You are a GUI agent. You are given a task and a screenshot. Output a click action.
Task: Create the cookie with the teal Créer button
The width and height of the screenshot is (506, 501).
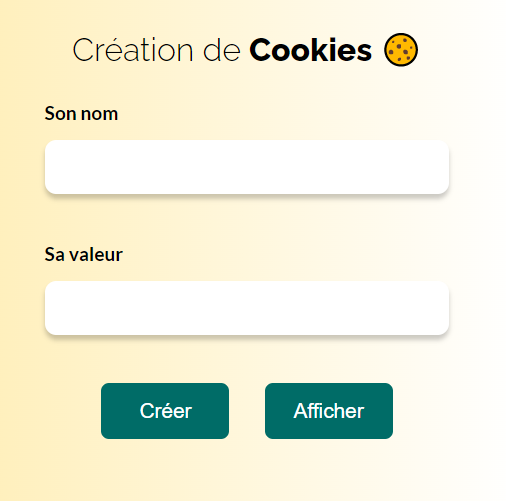pyautogui.click(x=165, y=411)
